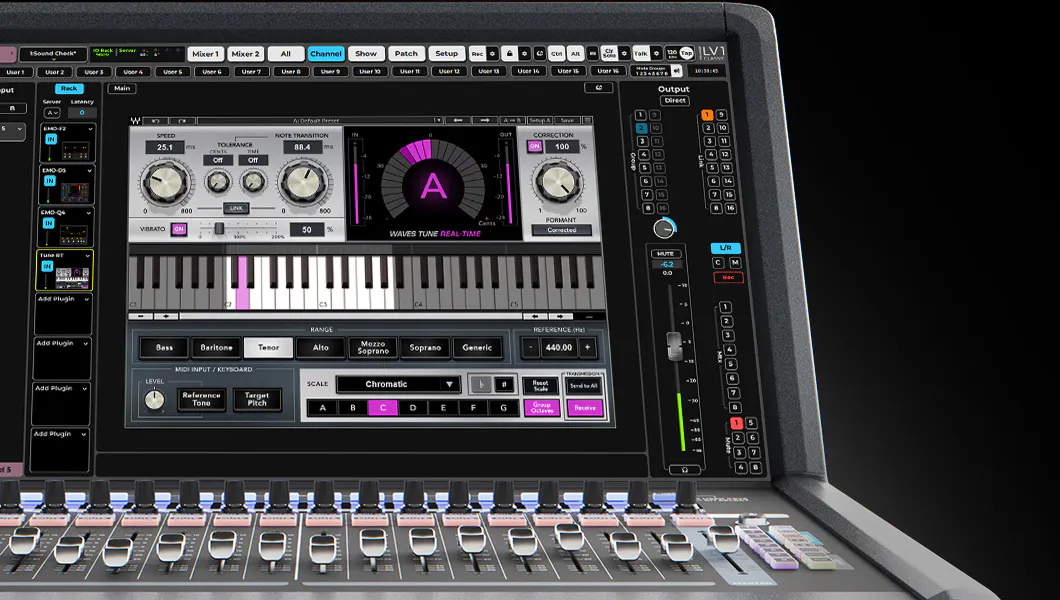Click the output channel fader handle
The height and width of the screenshot is (600, 1060).
click(x=674, y=345)
